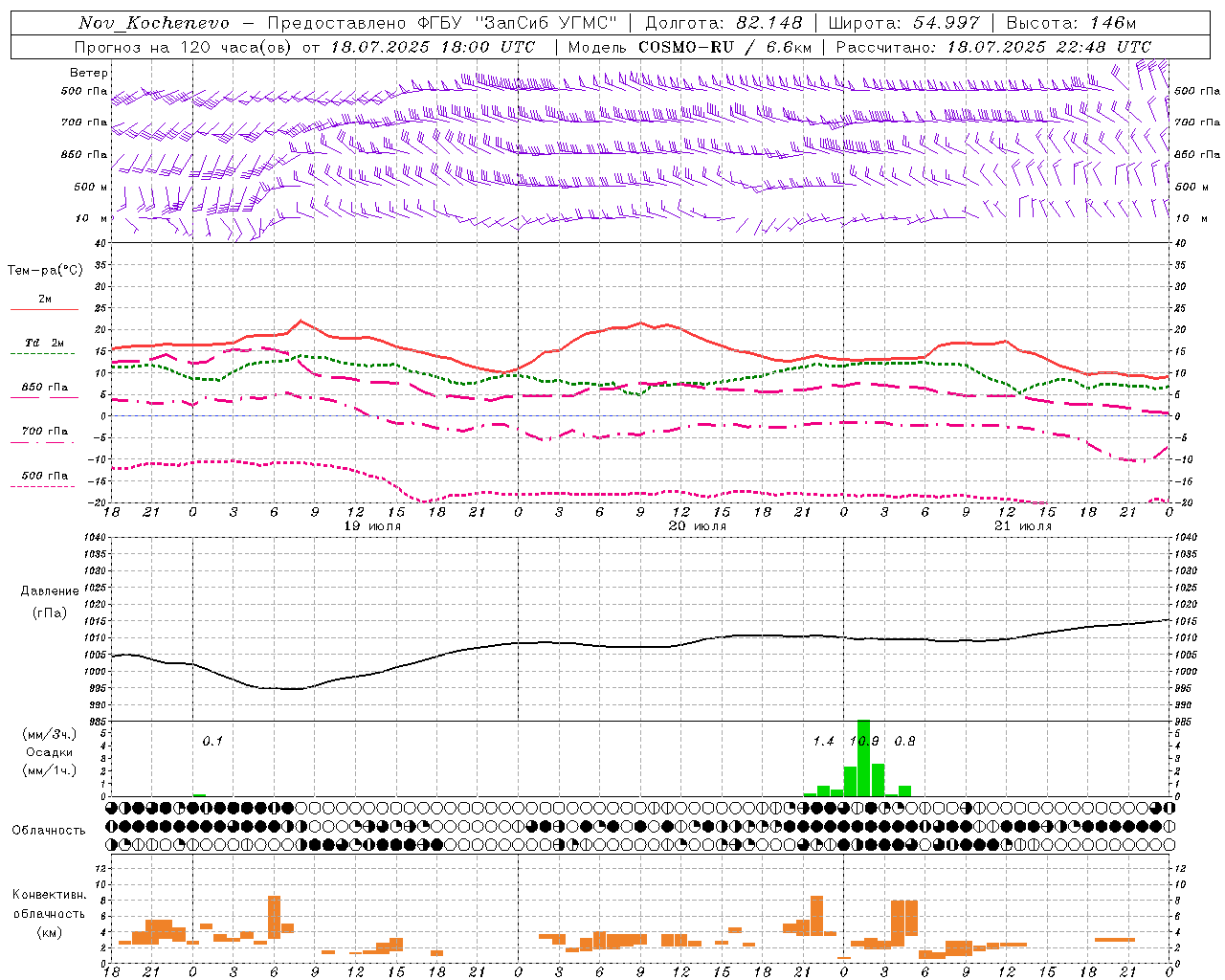Click the "2м" temperature legend entry
The image size is (1225, 980).
pos(45,300)
